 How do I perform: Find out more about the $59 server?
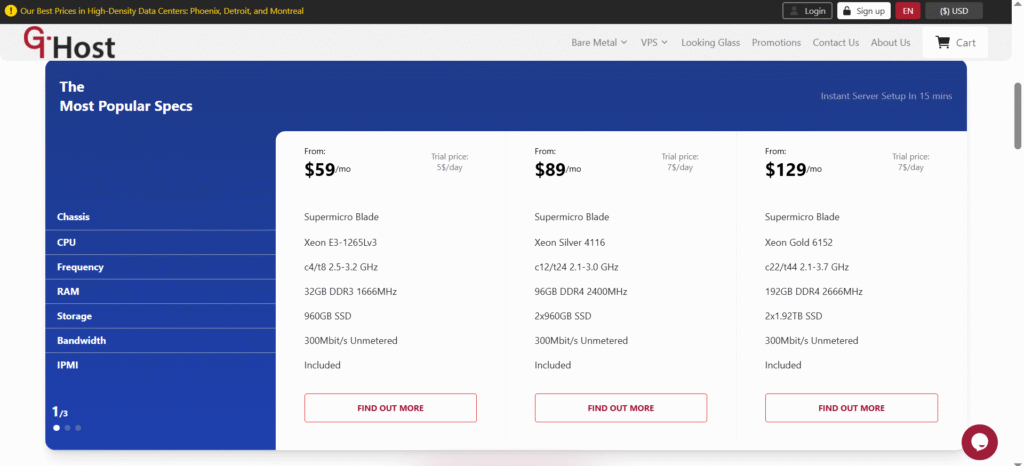390,408
